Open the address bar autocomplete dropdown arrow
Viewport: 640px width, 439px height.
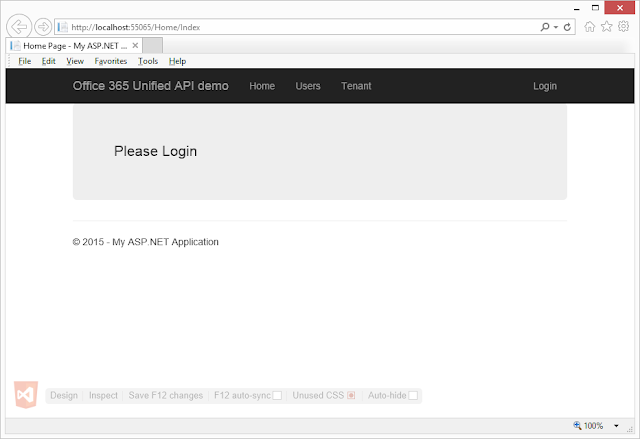pyautogui.click(x=556, y=27)
